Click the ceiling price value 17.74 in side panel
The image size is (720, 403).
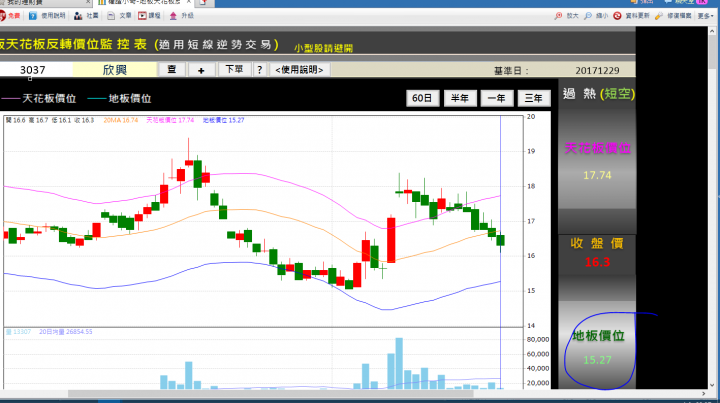coord(597,175)
